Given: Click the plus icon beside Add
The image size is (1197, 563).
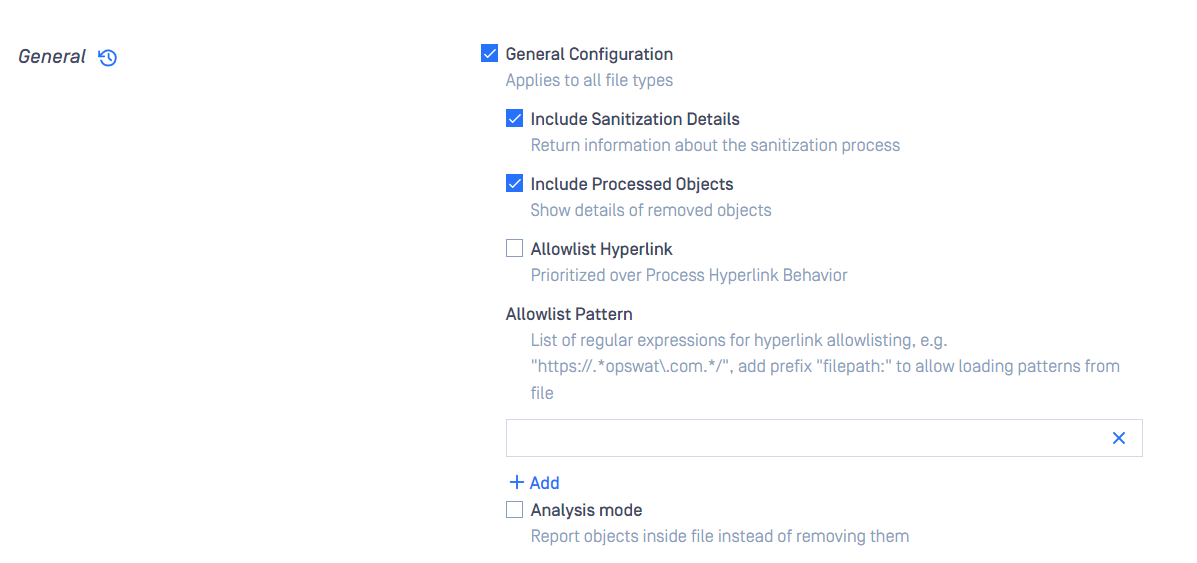Looking at the screenshot, I should pos(517,482).
